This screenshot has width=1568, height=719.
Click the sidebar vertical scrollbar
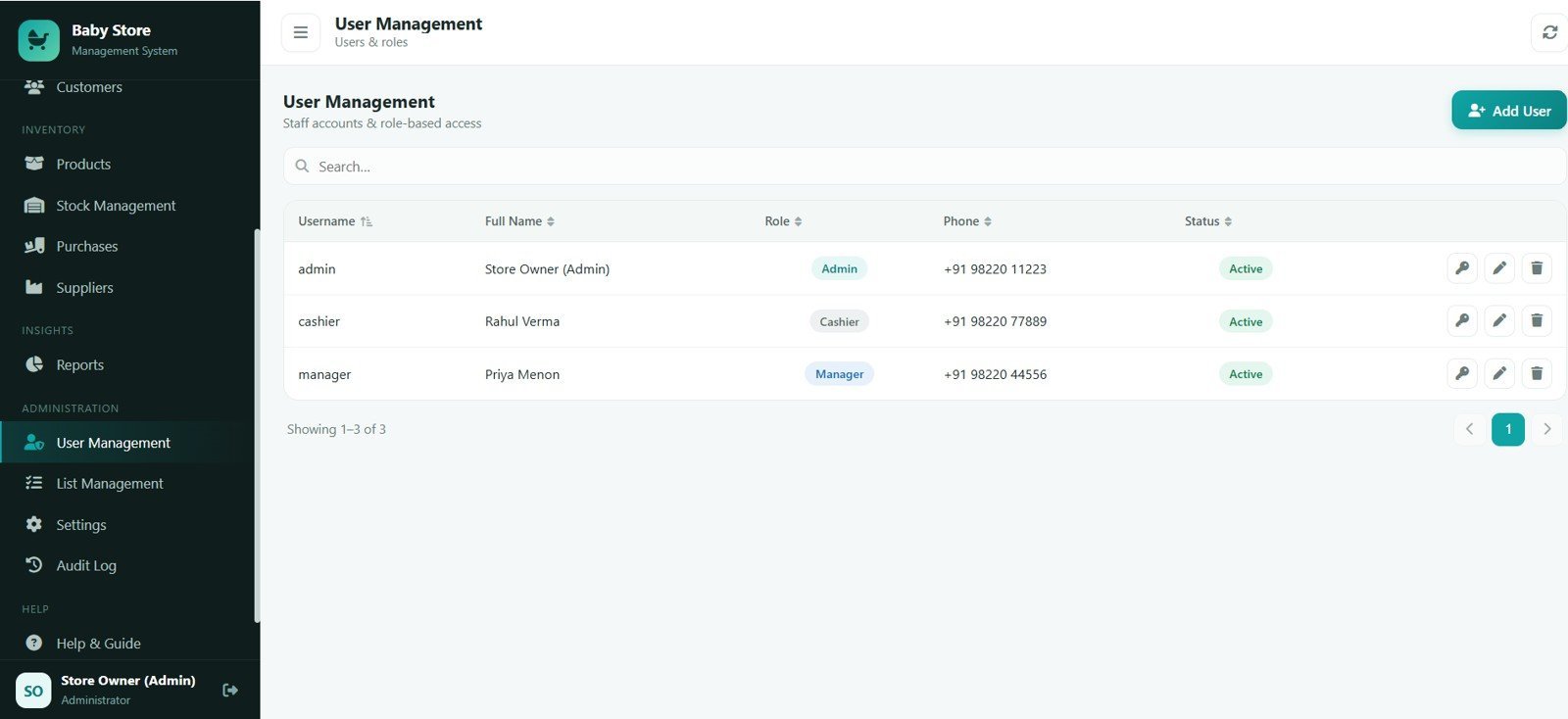(x=257, y=425)
